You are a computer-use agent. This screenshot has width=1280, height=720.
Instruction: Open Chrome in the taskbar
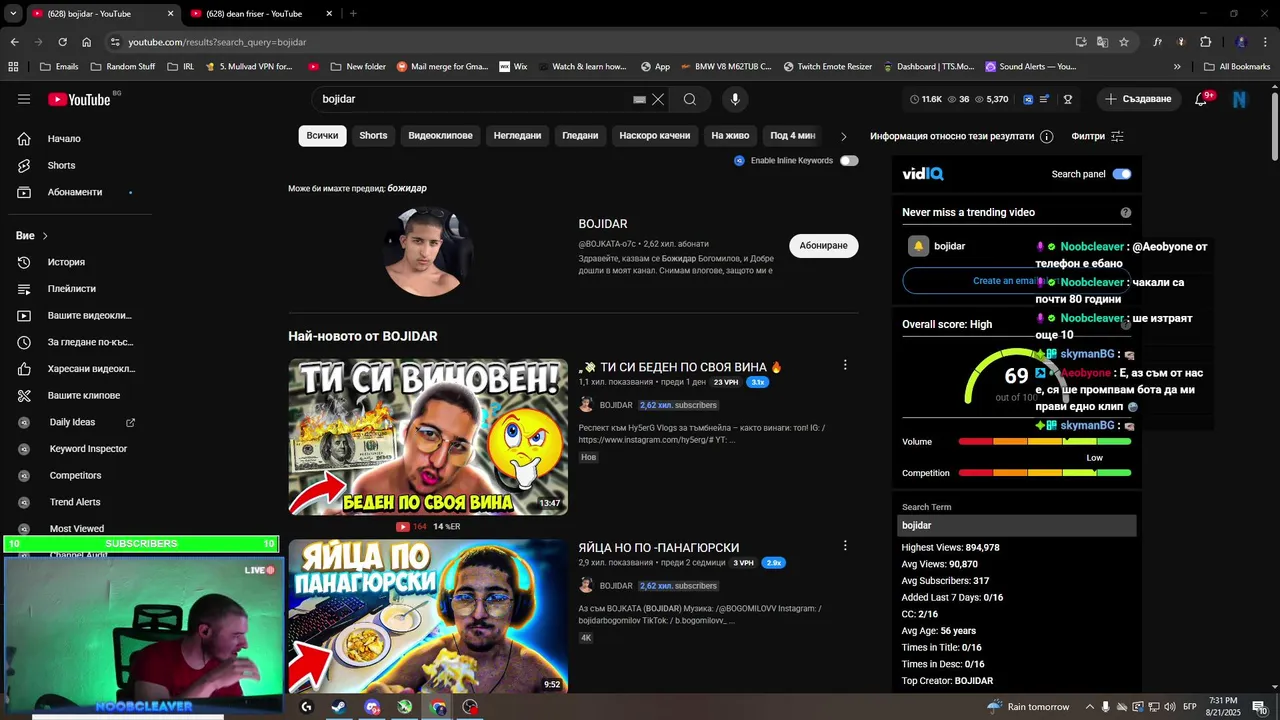pyautogui.click(x=438, y=707)
